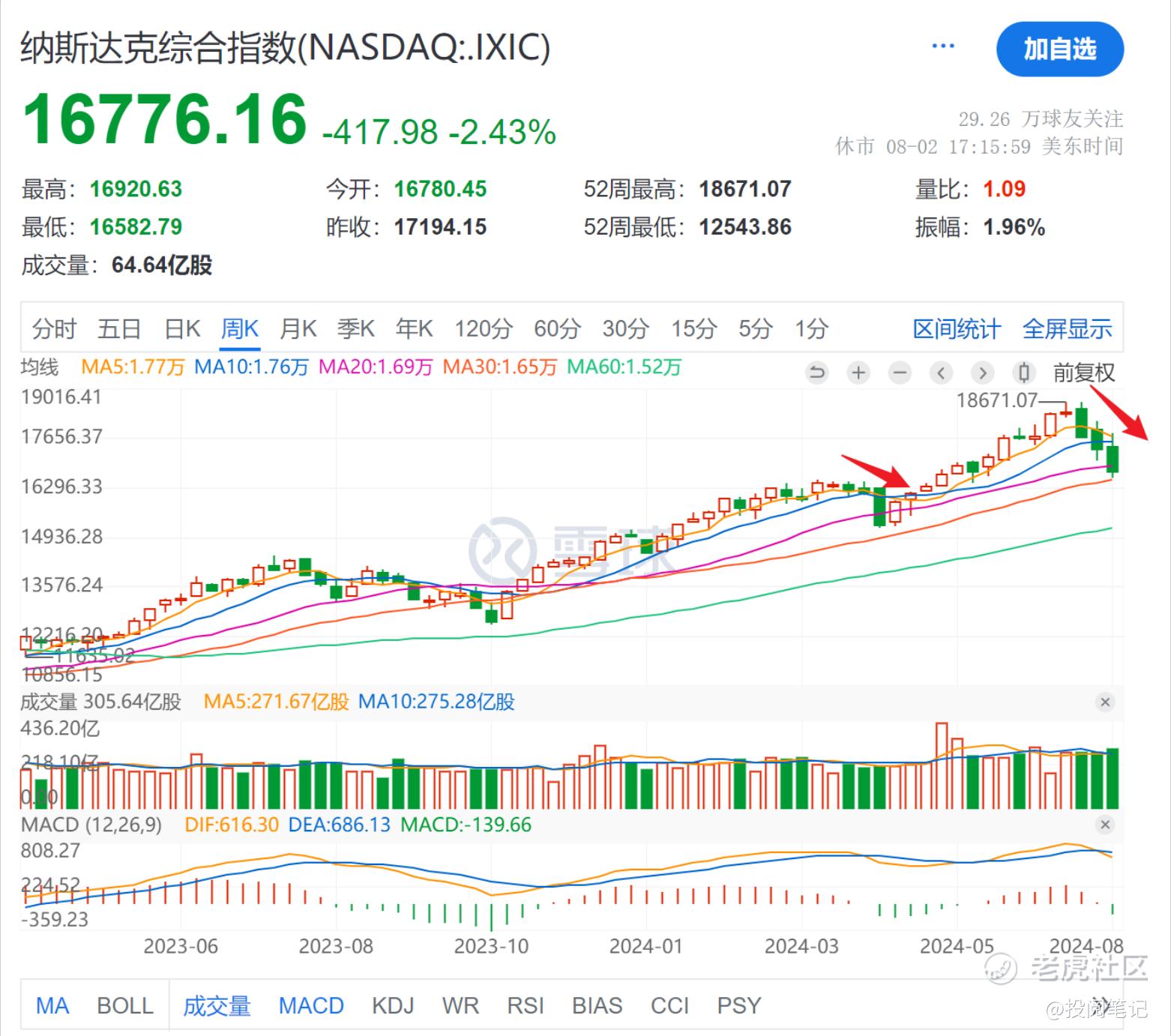Select the BOLL indicator
This screenshot has height=1036, width=1171.
click(125, 1005)
